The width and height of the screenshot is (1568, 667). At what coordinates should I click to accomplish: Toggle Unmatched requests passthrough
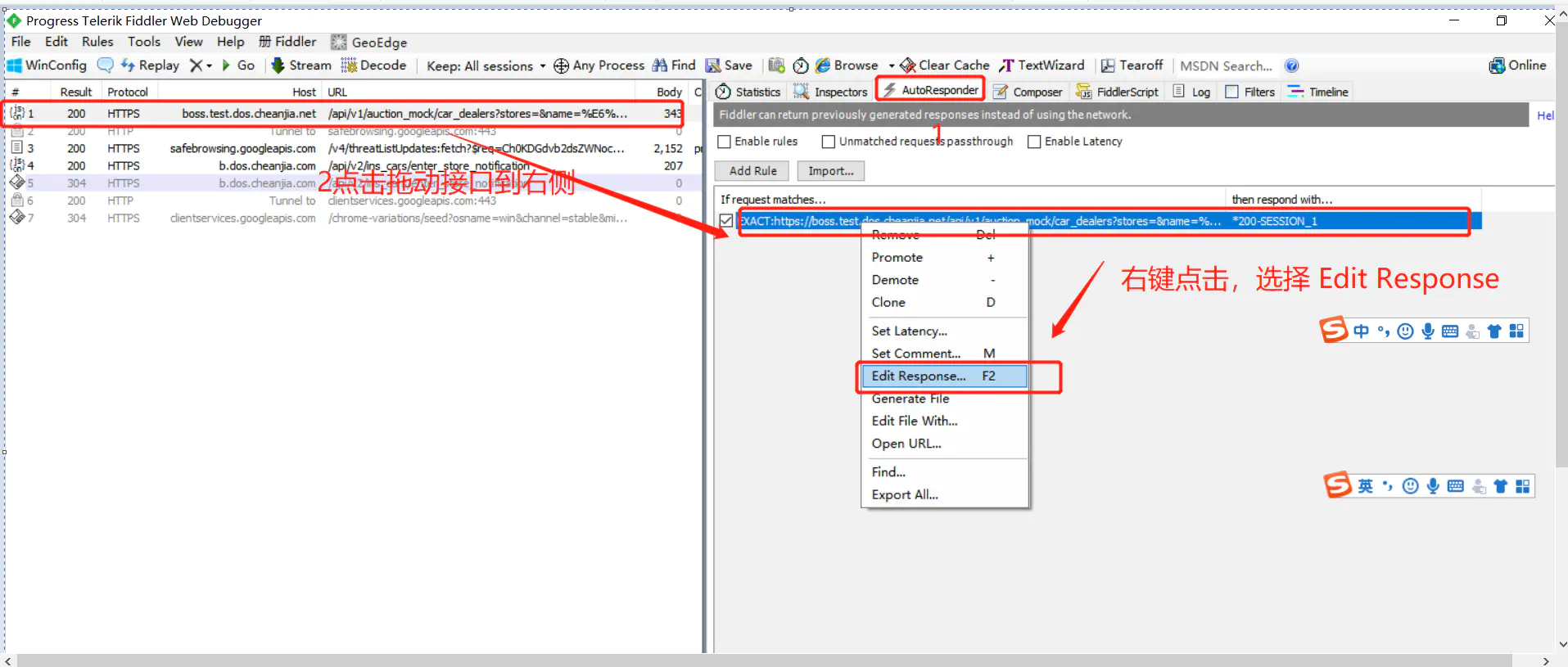pos(828,142)
